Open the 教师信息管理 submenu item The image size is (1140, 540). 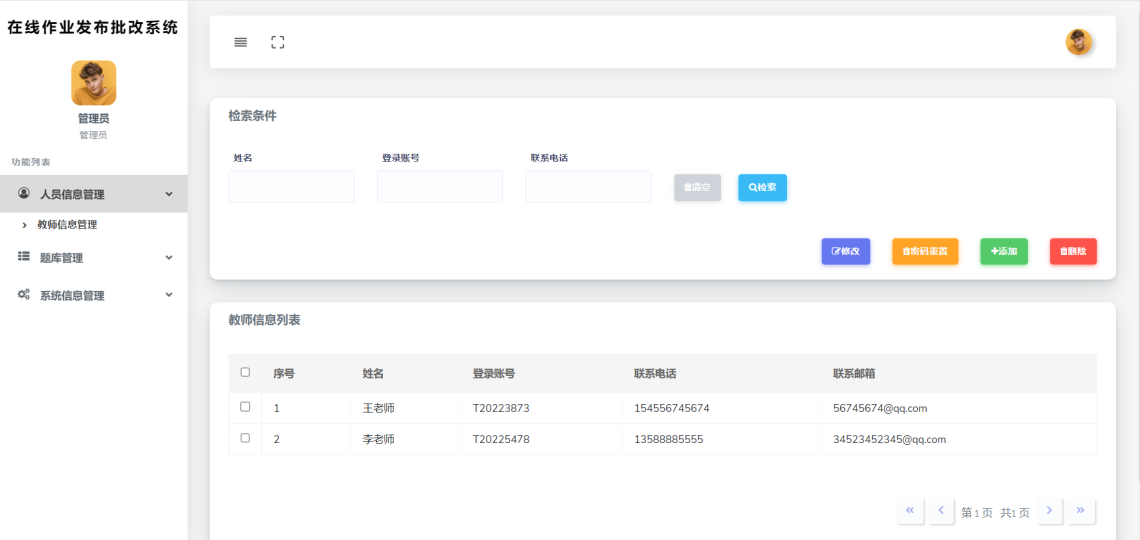click(x=67, y=225)
